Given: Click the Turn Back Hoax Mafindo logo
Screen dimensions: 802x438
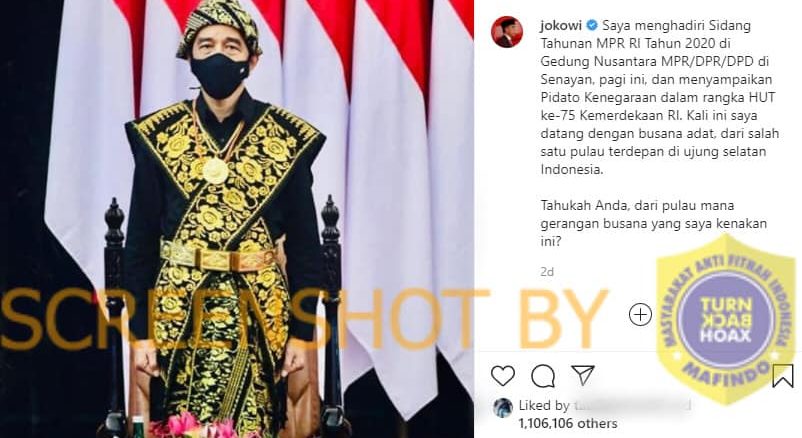Looking at the screenshot, I should (726, 319).
